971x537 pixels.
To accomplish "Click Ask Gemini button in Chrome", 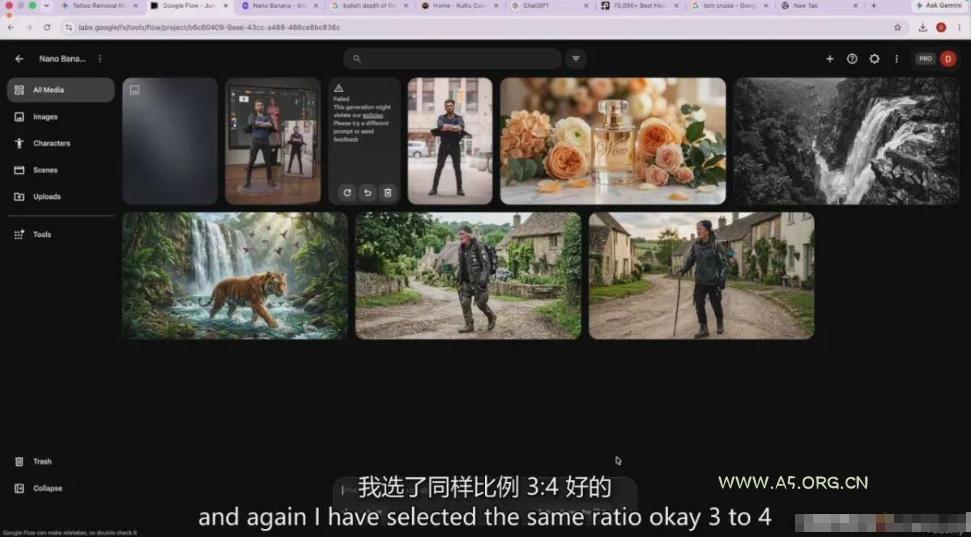I will click(x=940, y=6).
